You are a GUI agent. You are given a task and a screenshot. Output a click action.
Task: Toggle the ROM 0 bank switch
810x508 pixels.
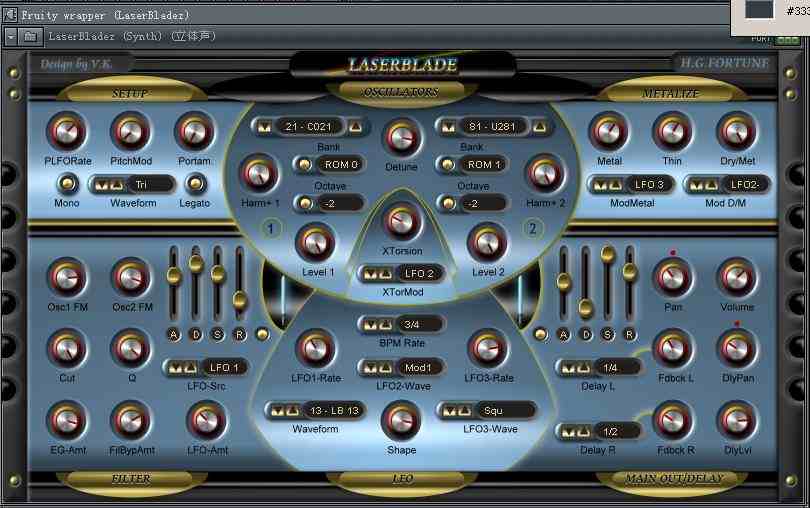[x=304, y=165]
